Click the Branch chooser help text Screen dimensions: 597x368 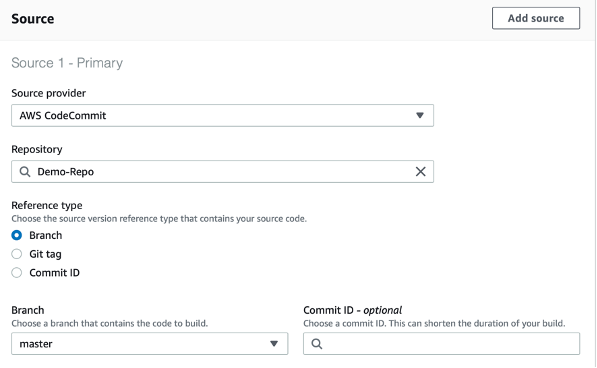[x=110, y=323]
